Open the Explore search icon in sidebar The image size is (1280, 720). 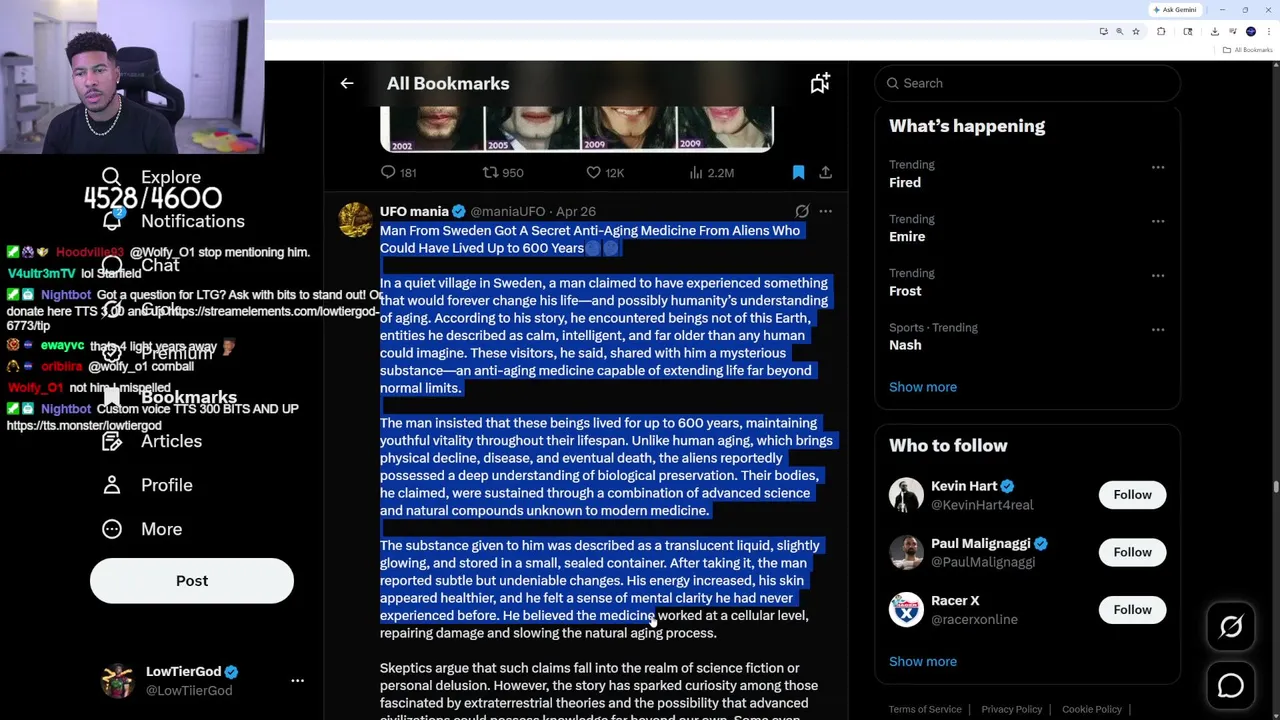point(111,177)
